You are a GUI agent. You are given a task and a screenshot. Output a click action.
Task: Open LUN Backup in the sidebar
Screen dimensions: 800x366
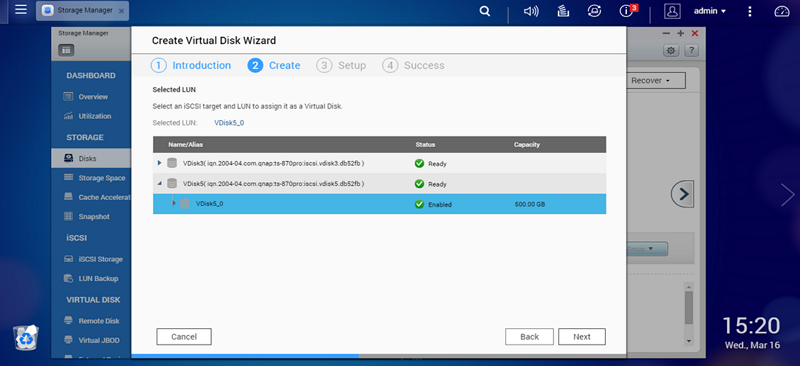point(98,278)
